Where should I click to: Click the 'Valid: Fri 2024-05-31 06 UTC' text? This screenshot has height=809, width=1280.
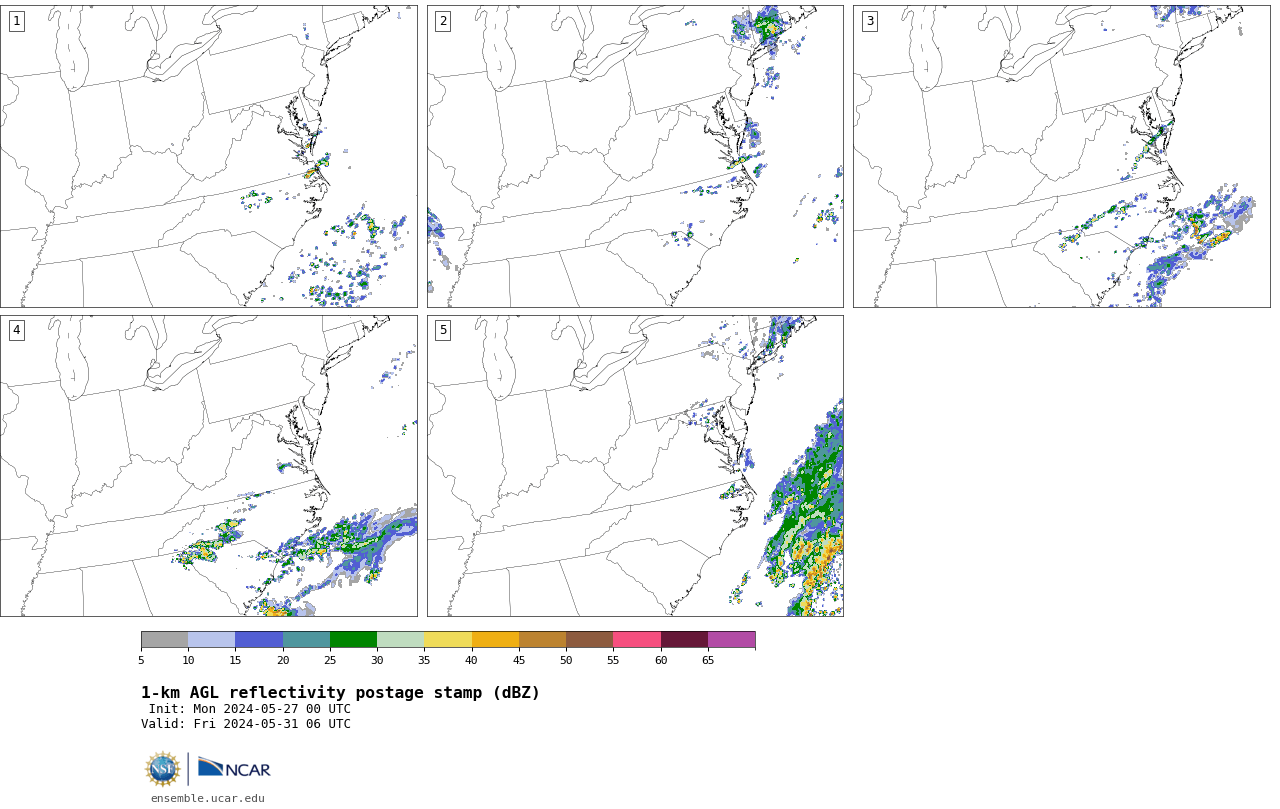point(246,724)
